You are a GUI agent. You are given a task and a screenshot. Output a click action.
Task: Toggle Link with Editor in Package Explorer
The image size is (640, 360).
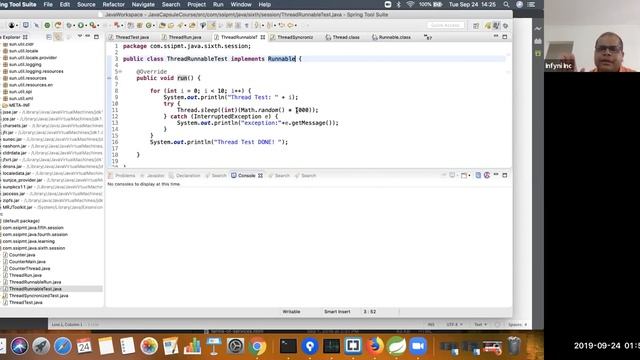(x=58, y=37)
